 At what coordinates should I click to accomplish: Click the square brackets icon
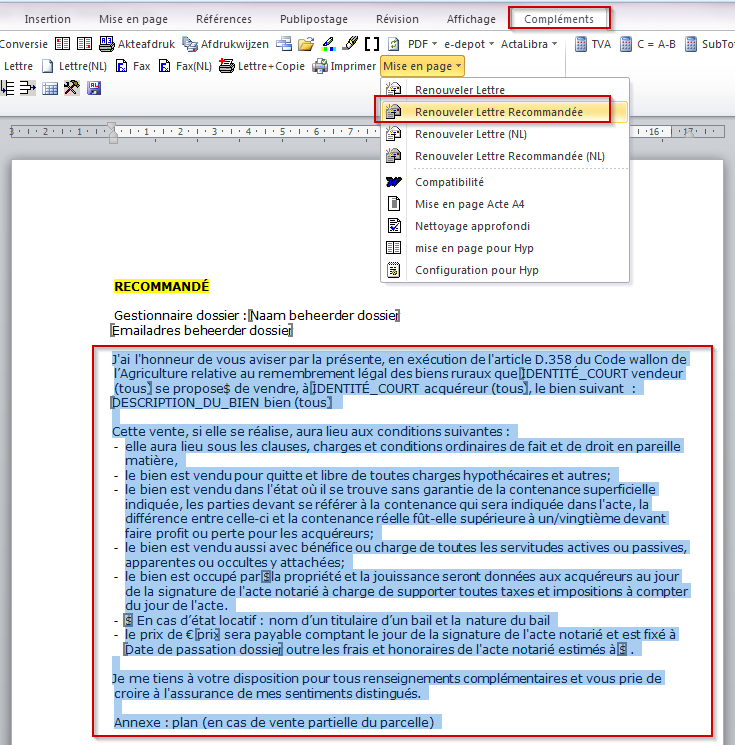tap(372, 44)
